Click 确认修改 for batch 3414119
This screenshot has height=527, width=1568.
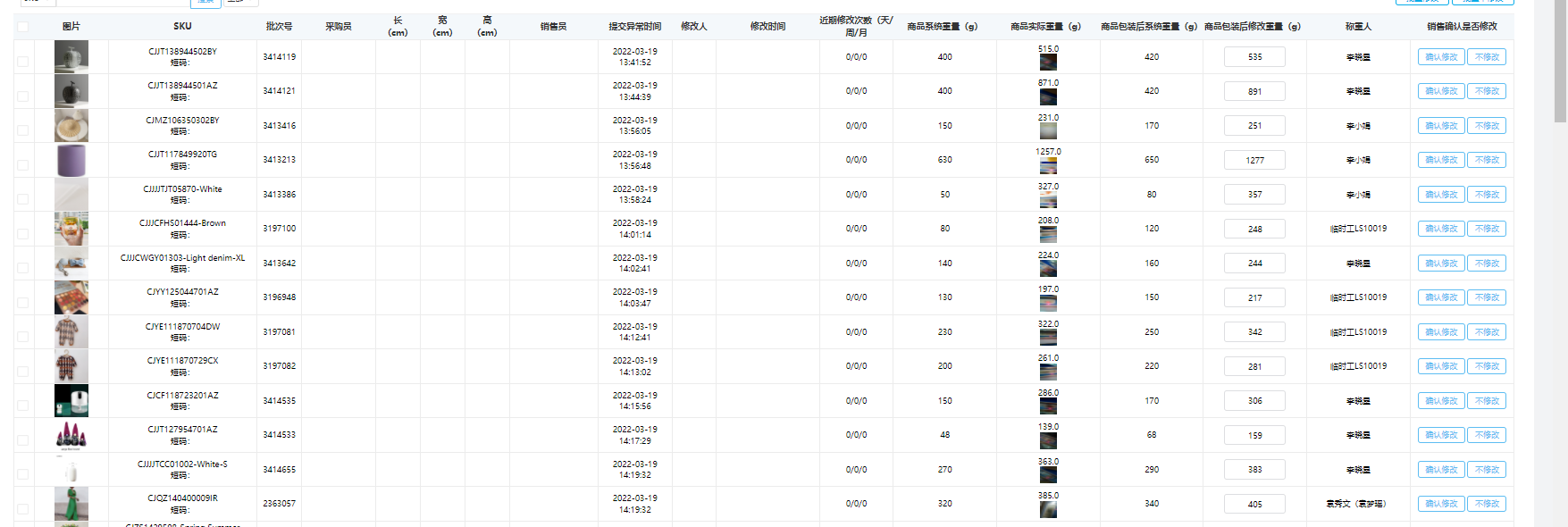(1441, 57)
